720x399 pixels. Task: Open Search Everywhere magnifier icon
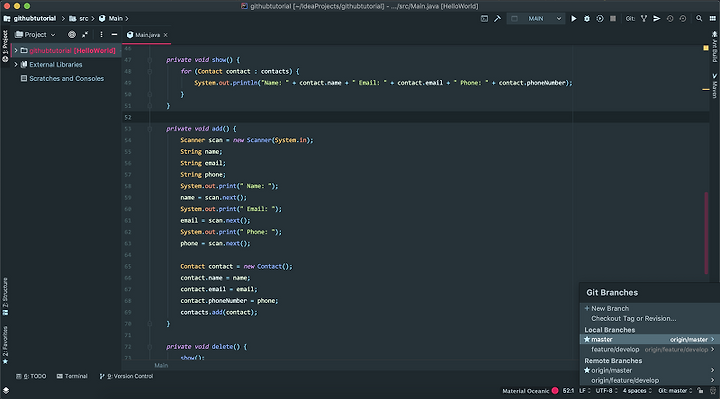pyautogui.click(x=699, y=19)
